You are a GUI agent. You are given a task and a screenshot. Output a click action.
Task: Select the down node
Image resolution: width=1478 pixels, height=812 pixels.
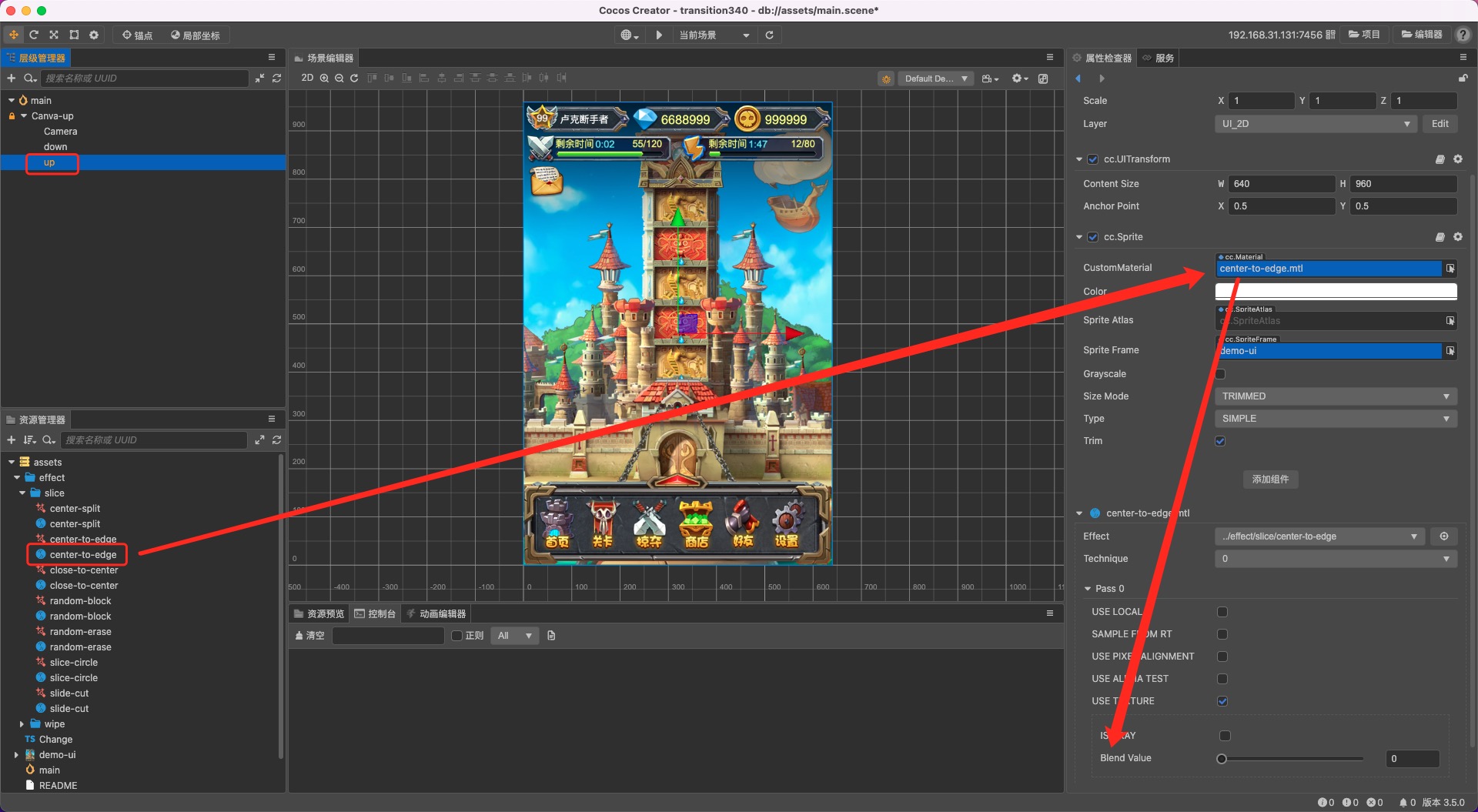(55, 147)
